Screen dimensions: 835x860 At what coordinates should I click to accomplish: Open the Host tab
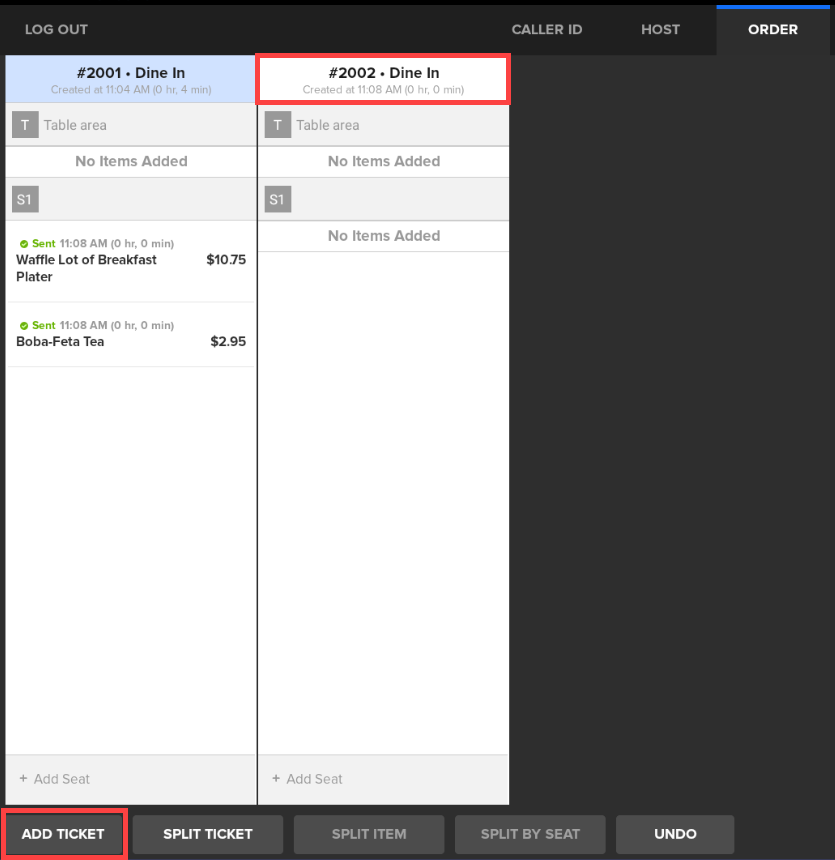tap(660, 29)
